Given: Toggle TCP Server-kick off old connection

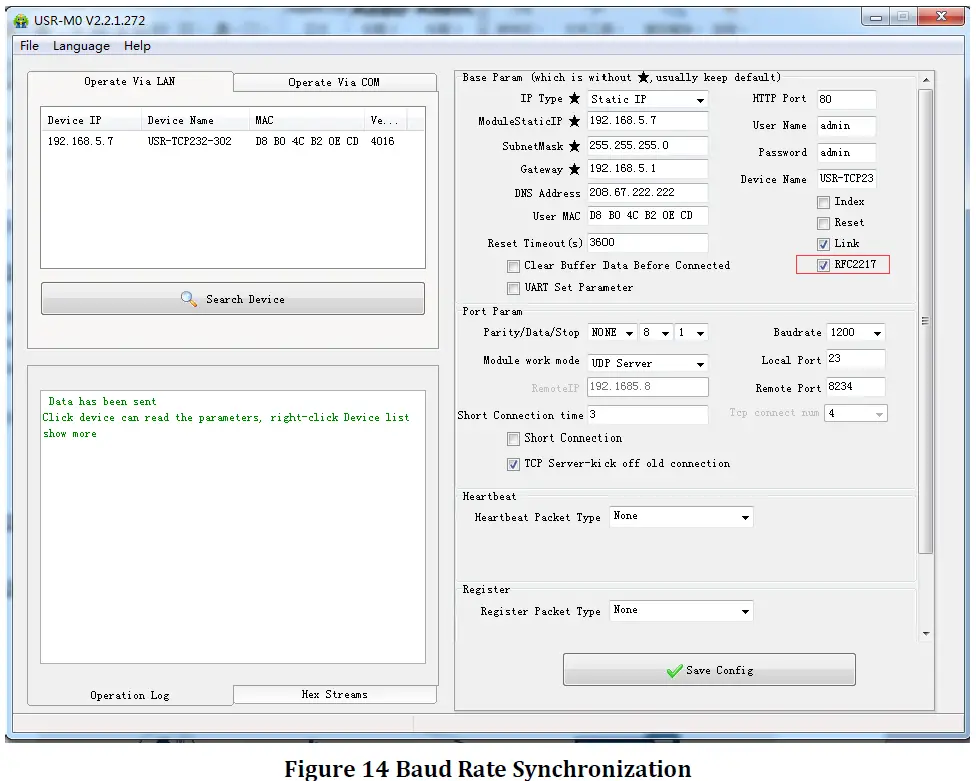Looking at the screenshot, I should pyautogui.click(x=514, y=464).
